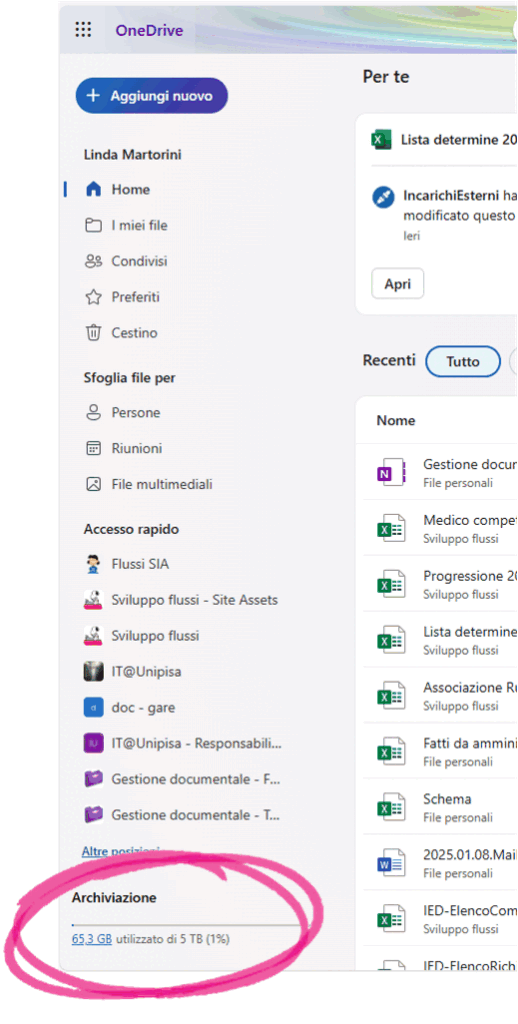Click the Nome column header
This screenshot has width=518, height=1024.
(x=396, y=421)
